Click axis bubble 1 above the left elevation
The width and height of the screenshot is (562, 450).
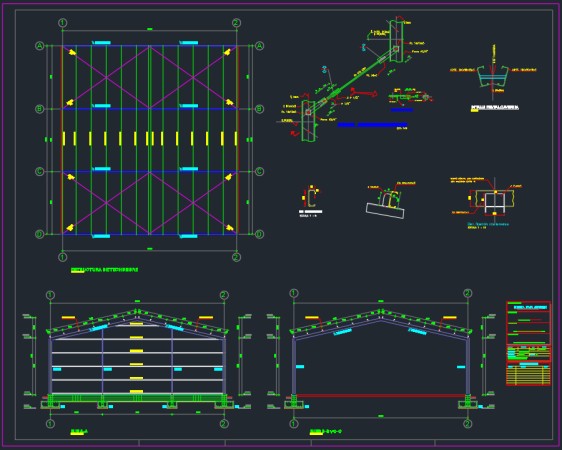click(x=51, y=295)
